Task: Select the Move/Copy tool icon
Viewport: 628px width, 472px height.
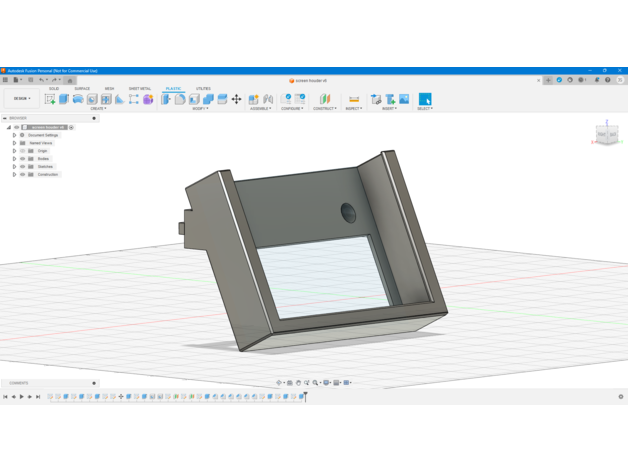Action: (237, 99)
